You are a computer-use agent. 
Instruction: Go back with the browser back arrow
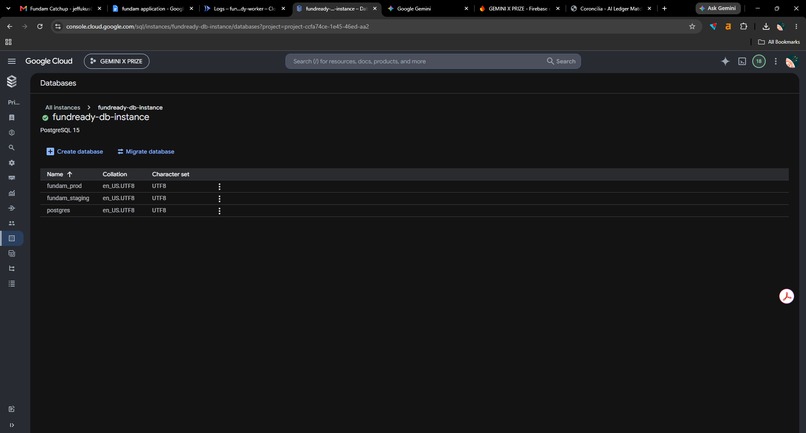(10, 26)
